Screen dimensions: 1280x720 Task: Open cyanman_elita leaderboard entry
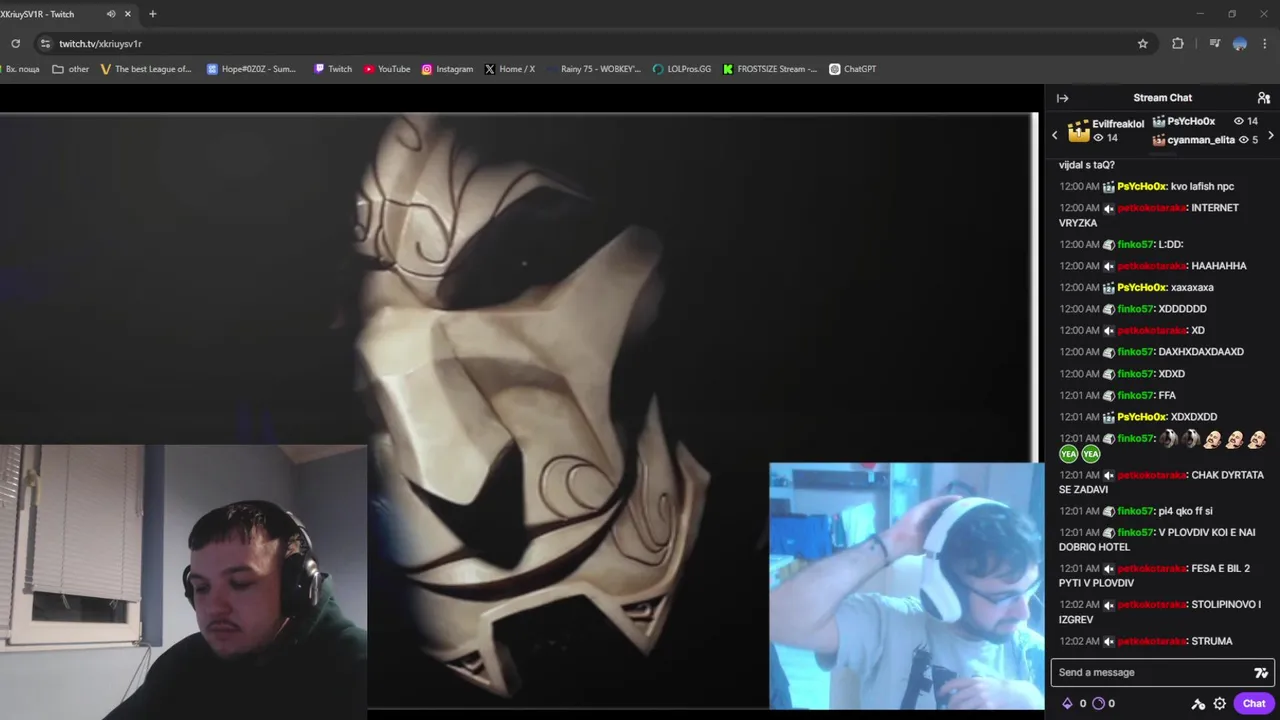coord(1205,140)
